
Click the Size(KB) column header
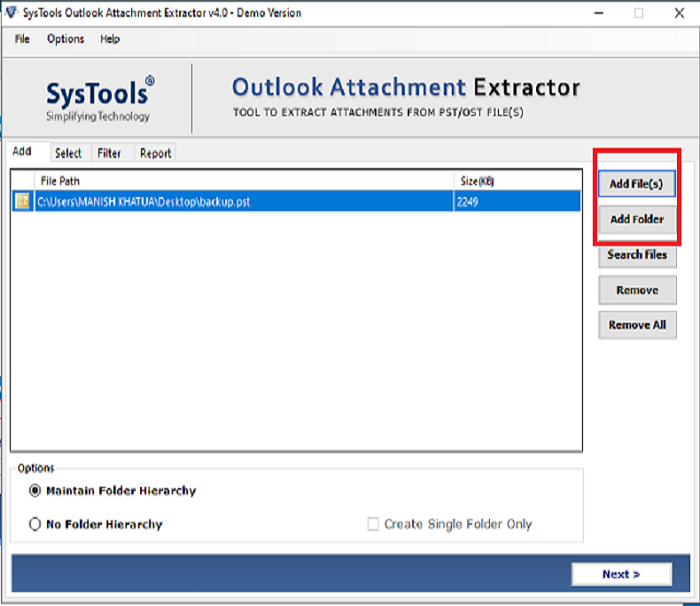point(517,181)
